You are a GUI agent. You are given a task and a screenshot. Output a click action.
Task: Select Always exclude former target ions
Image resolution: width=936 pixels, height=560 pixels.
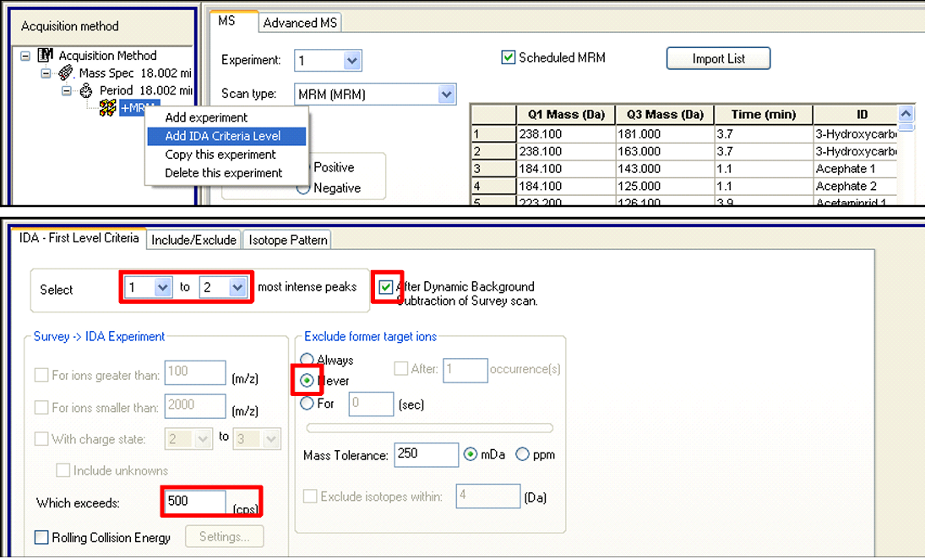pos(307,359)
